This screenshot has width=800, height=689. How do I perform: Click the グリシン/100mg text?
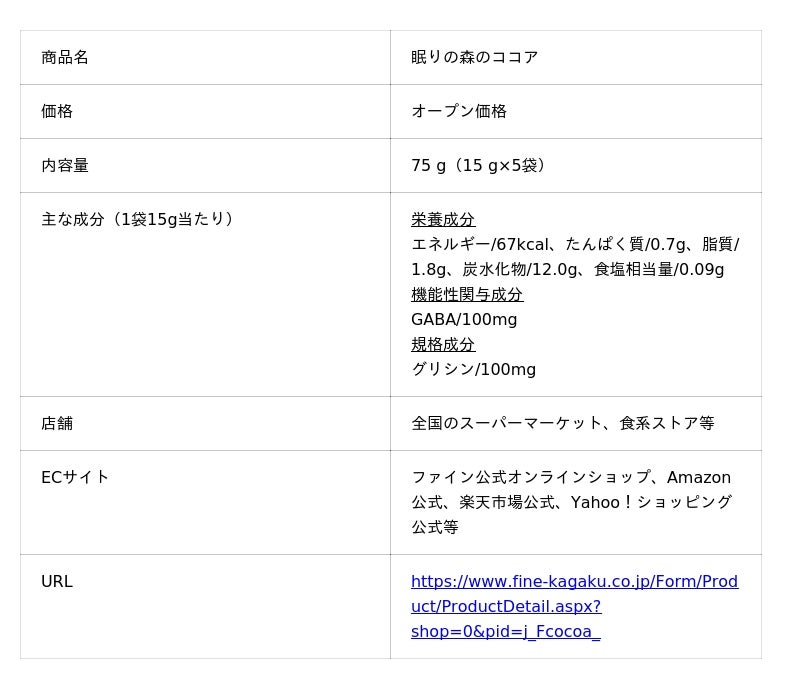coord(473,370)
